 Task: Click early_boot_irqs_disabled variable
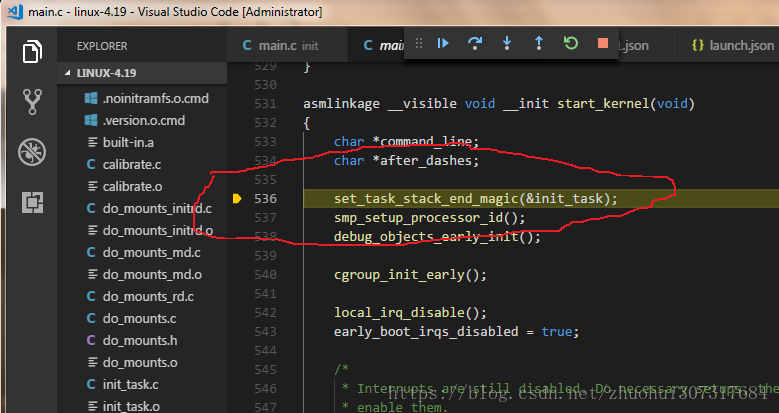pyautogui.click(x=426, y=331)
